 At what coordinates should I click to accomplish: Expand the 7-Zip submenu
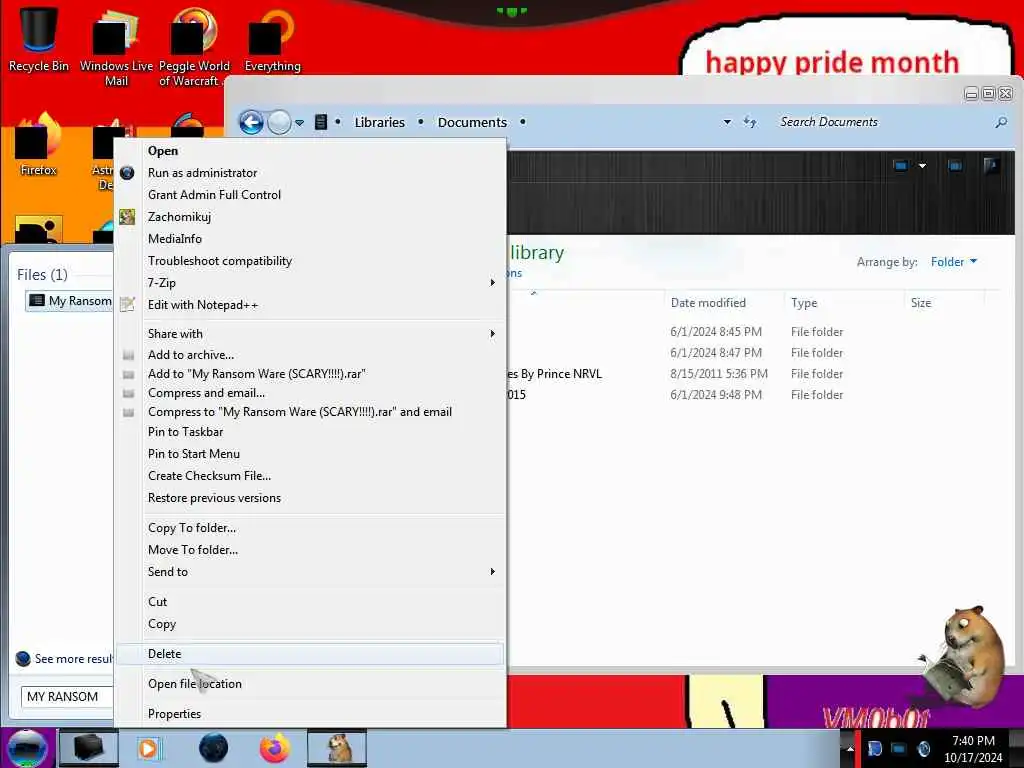point(310,283)
